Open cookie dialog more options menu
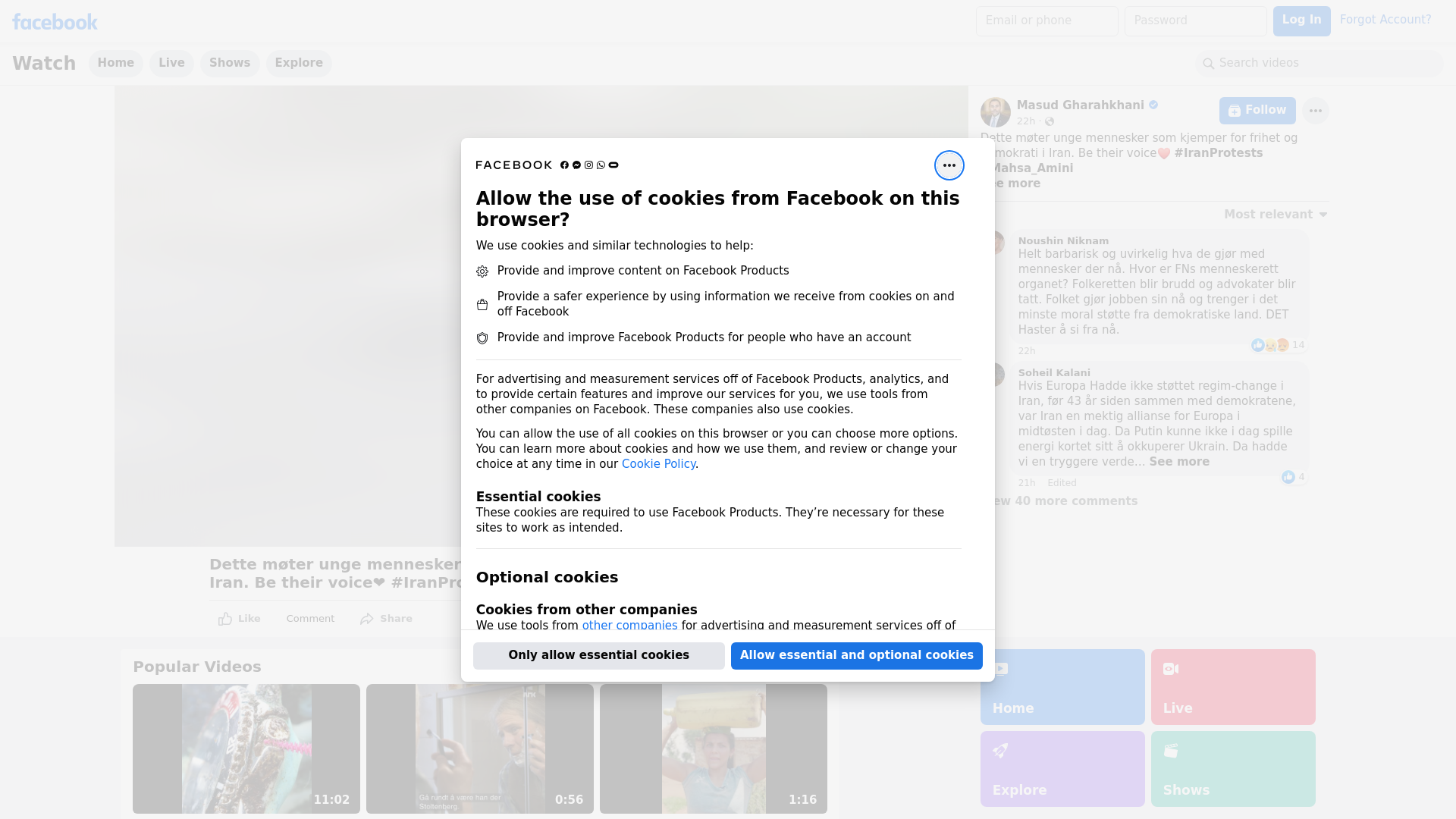The height and width of the screenshot is (819, 1456). click(949, 165)
